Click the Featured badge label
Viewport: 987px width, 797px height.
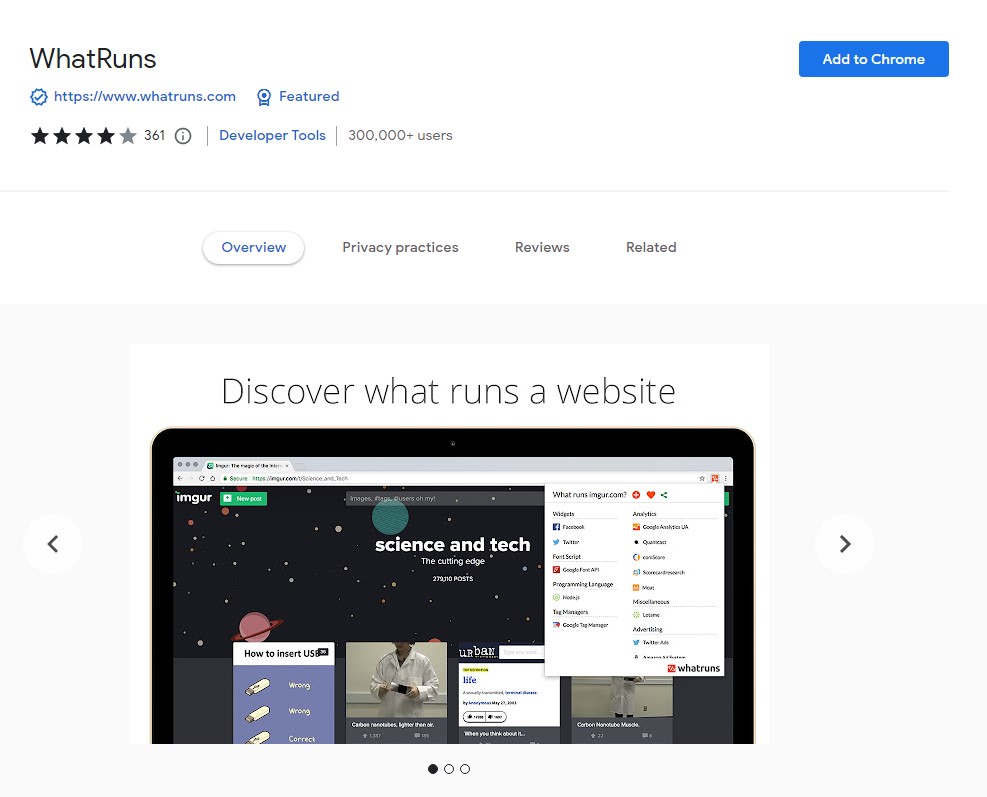309,96
